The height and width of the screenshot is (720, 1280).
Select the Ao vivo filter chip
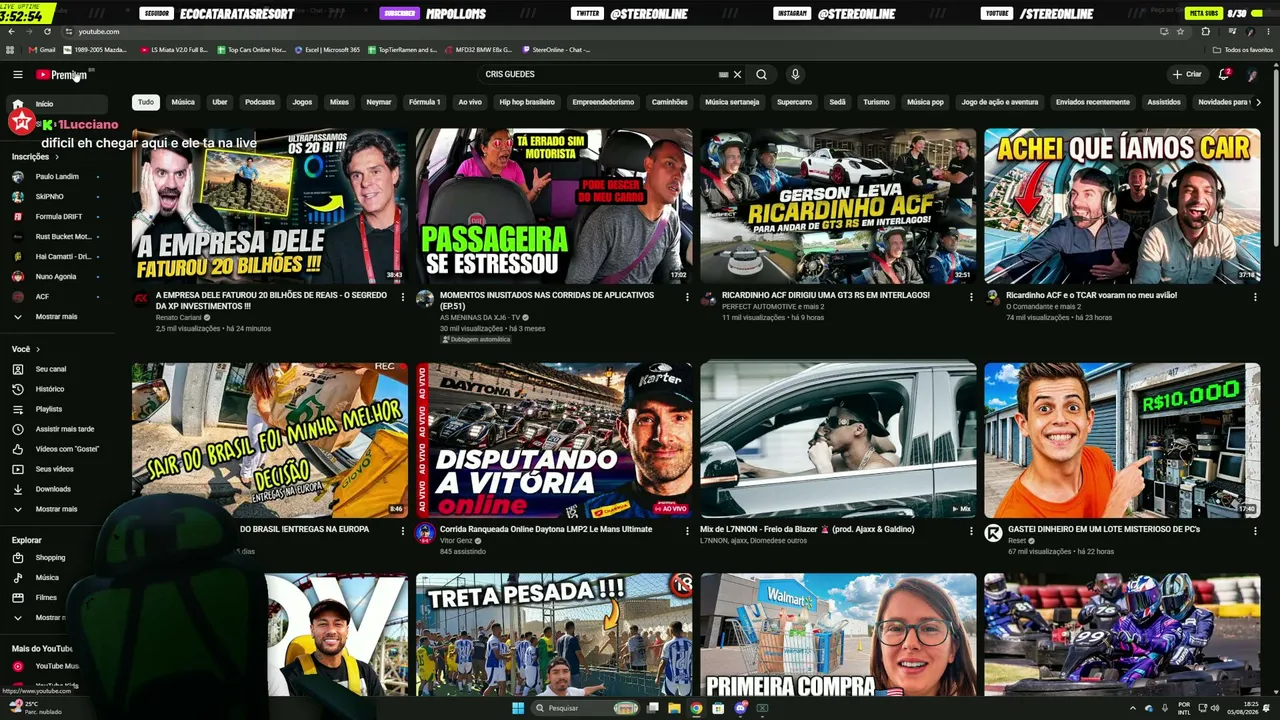point(470,102)
